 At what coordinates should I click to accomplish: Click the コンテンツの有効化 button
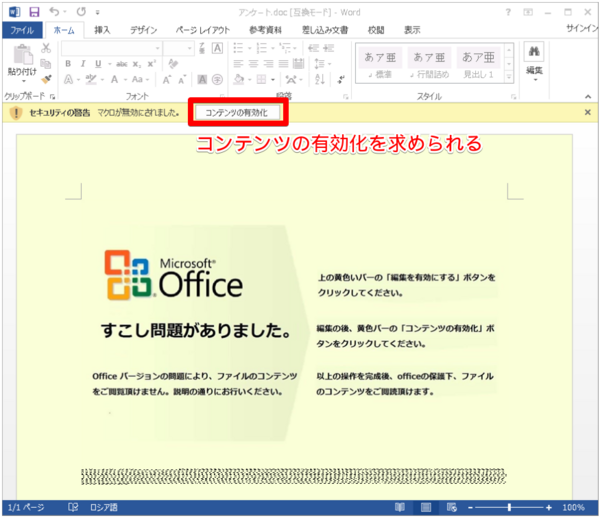pos(238,112)
